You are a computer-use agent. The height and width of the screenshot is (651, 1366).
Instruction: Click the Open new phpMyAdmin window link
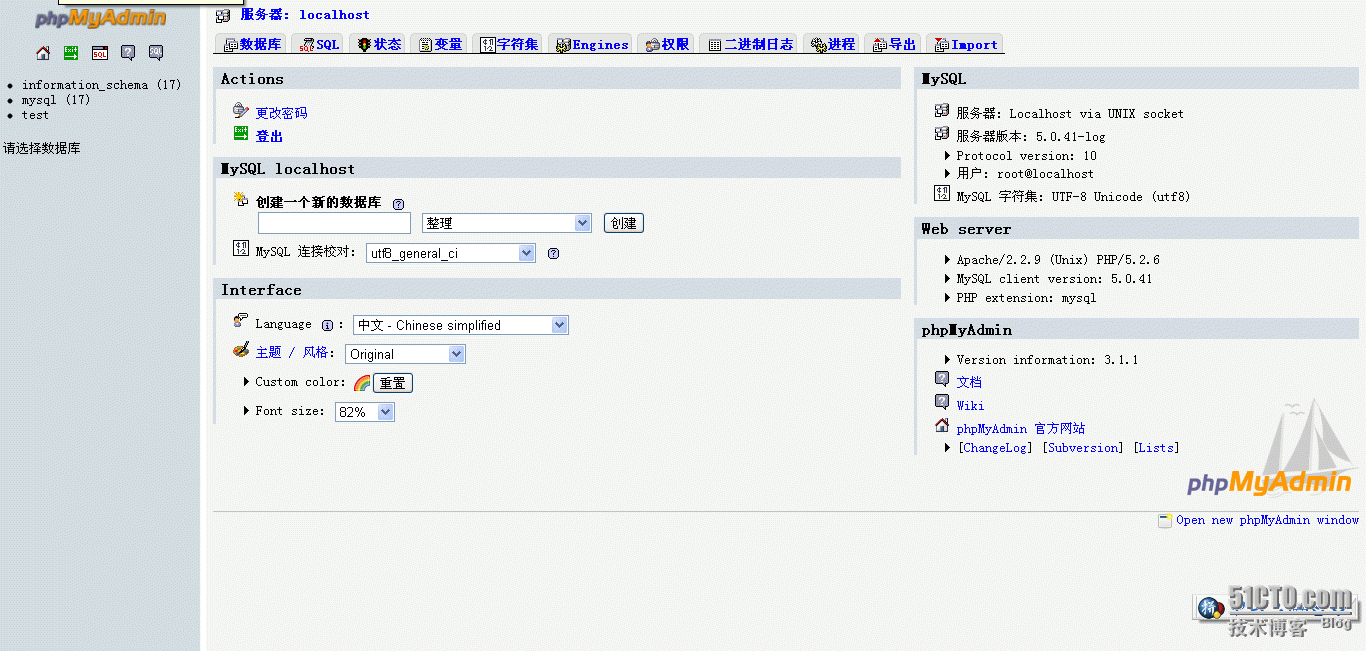coord(1268,520)
